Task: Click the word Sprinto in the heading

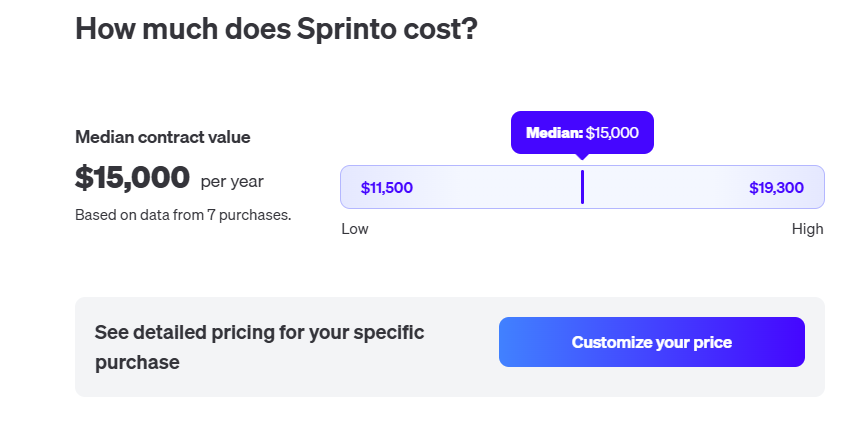Action: [x=349, y=30]
